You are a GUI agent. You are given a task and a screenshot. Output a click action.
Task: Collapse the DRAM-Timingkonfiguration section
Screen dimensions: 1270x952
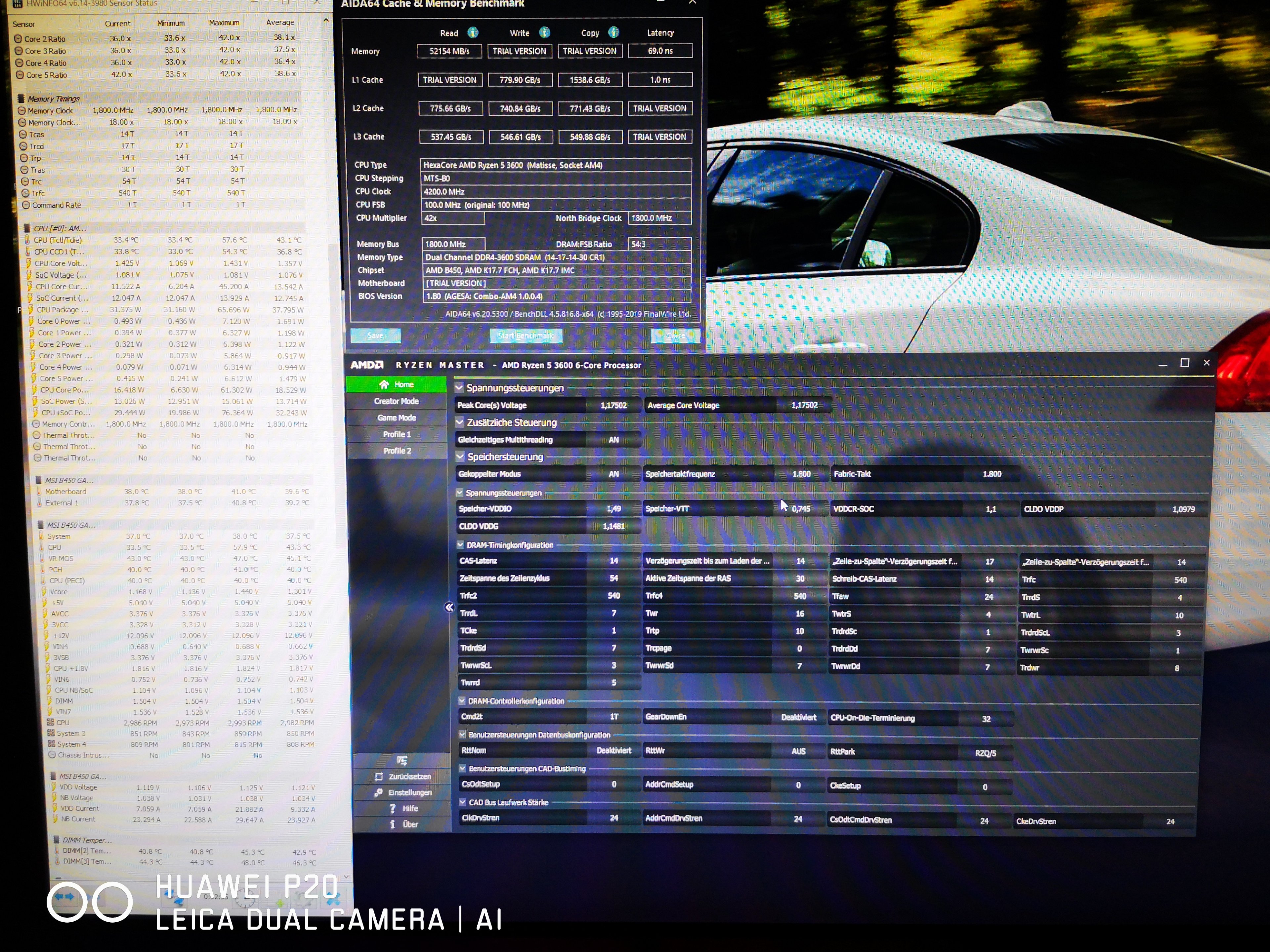(460, 545)
